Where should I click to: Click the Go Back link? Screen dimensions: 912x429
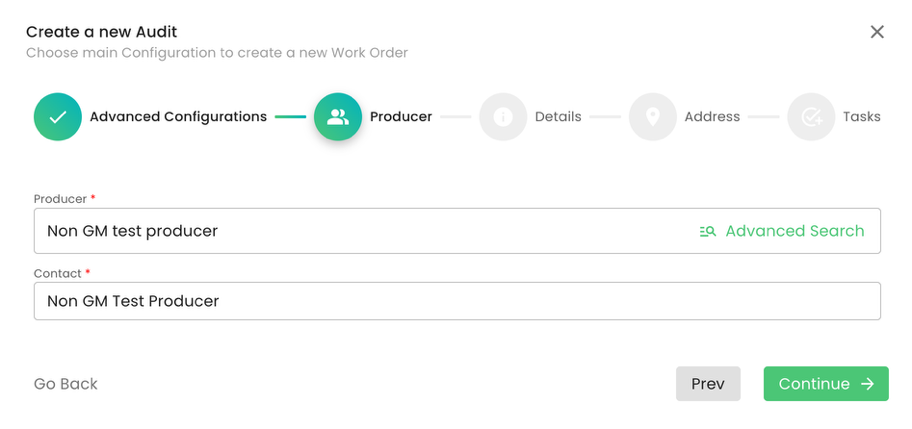pyautogui.click(x=66, y=384)
